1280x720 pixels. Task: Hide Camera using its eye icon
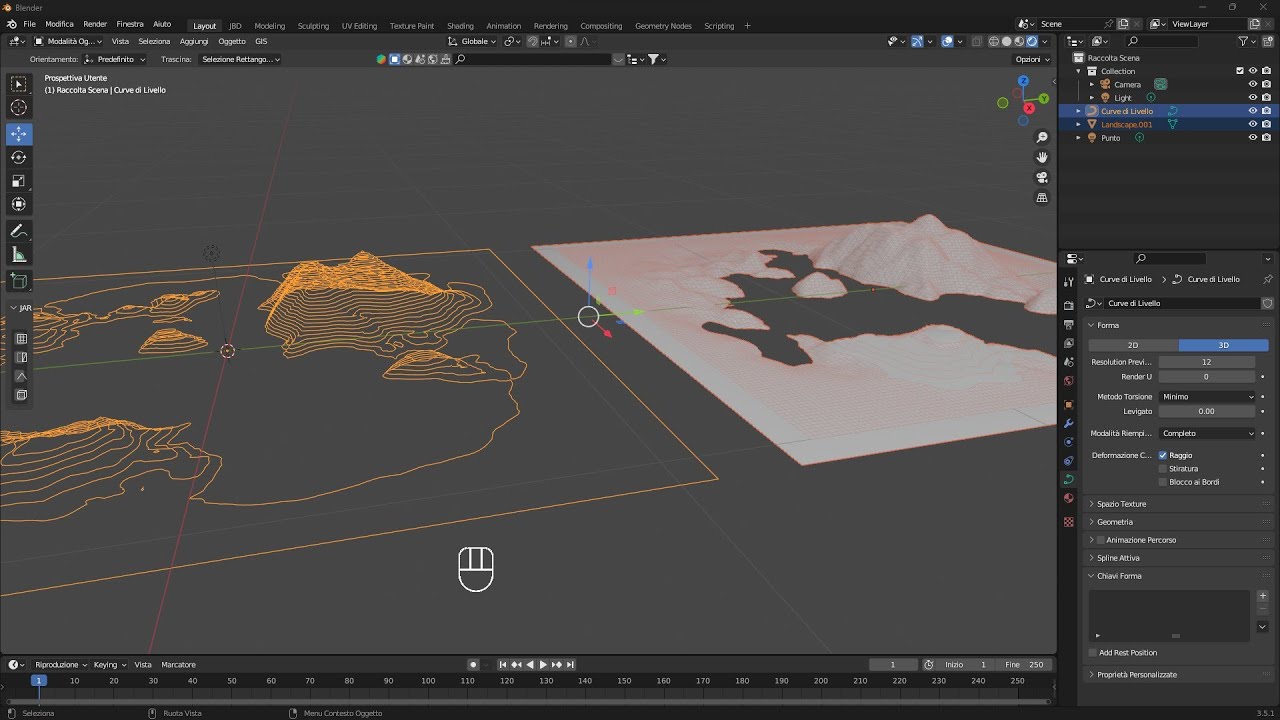click(1252, 84)
